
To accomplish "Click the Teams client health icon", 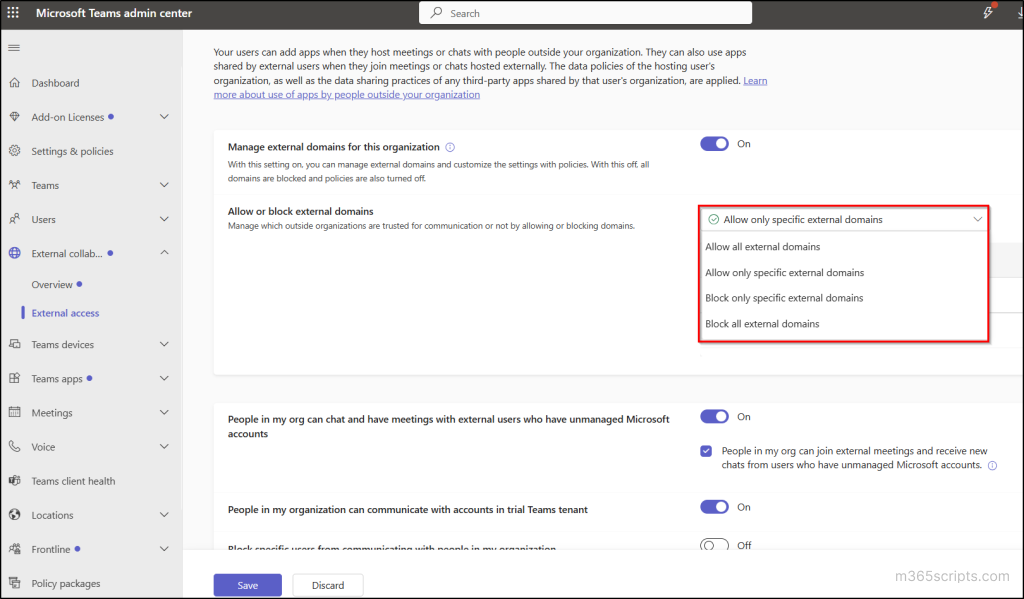I will 14,481.
